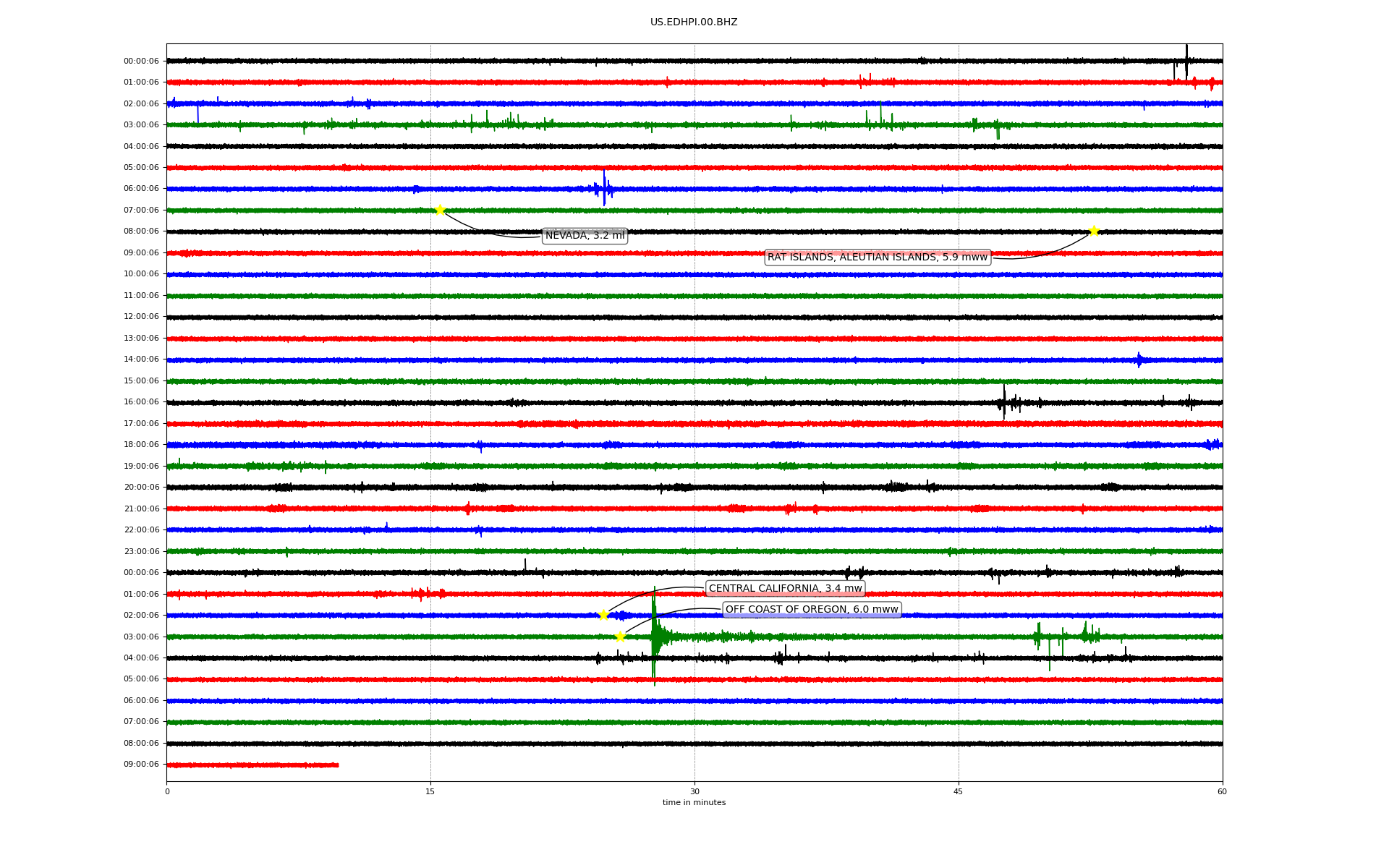Click the last 09:00:06 trace label
This screenshot has height=868, width=1389.
pyautogui.click(x=141, y=765)
